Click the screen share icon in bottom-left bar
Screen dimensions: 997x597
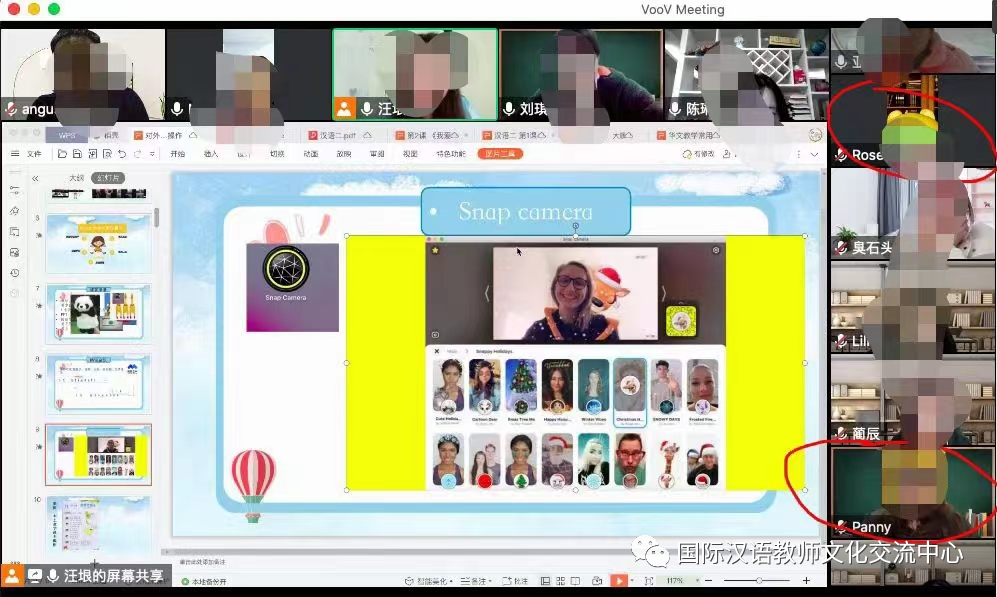[x=35, y=576]
